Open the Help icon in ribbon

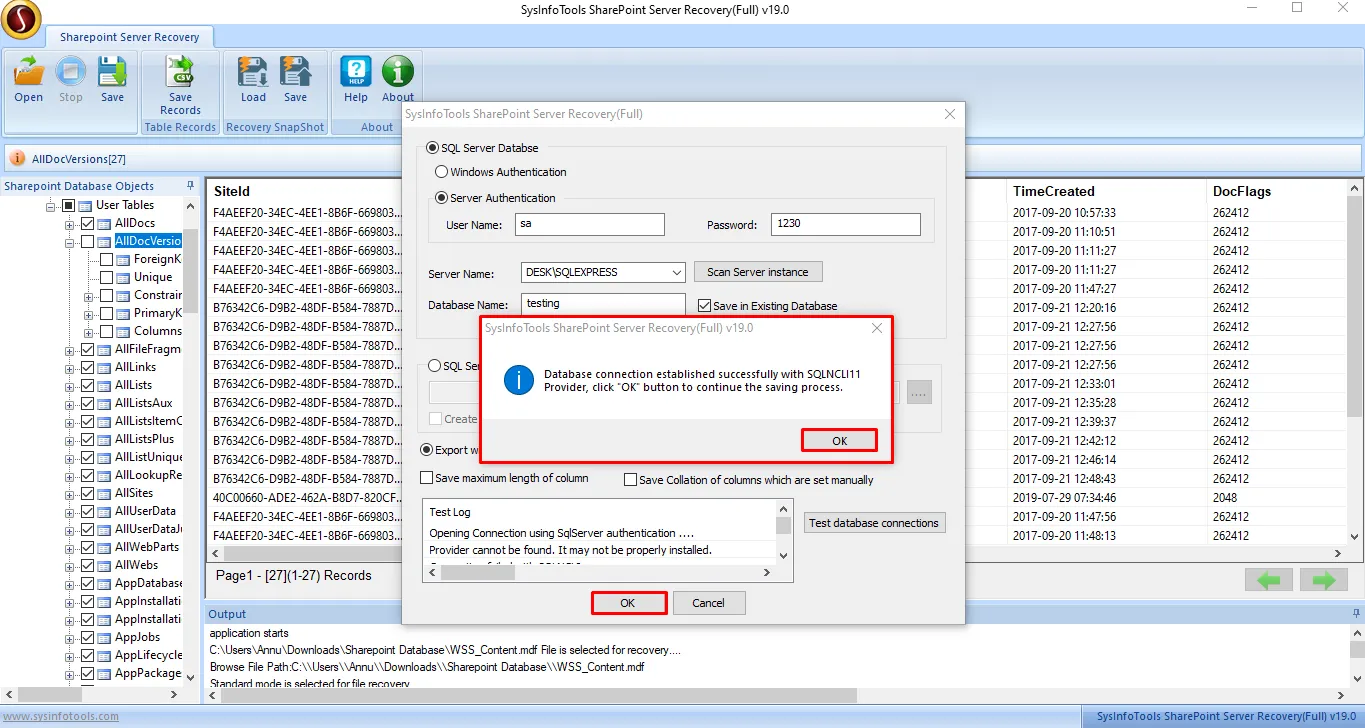click(x=356, y=72)
